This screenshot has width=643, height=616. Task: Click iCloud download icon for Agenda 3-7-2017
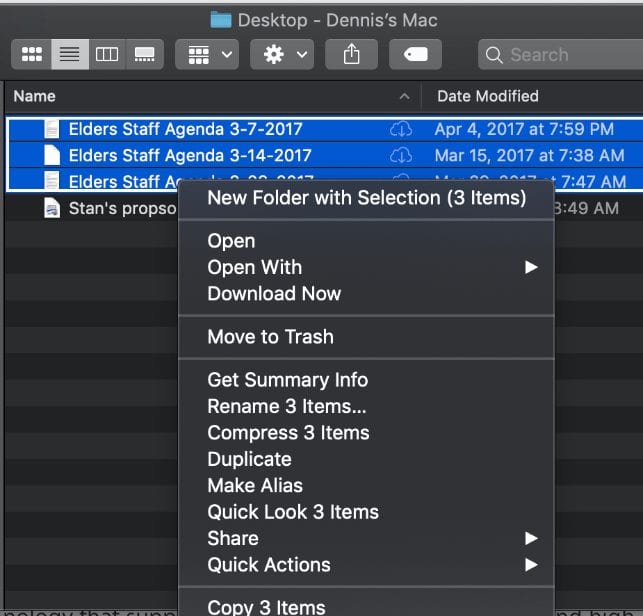tap(401, 129)
